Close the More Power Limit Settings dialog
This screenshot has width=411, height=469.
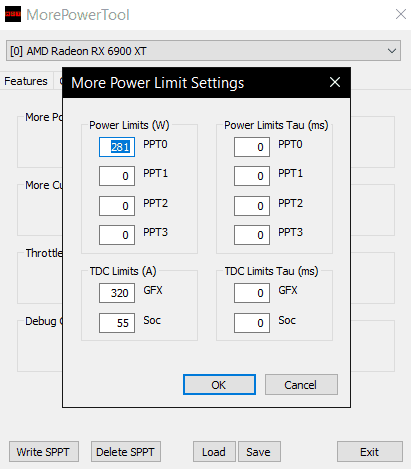click(x=335, y=82)
